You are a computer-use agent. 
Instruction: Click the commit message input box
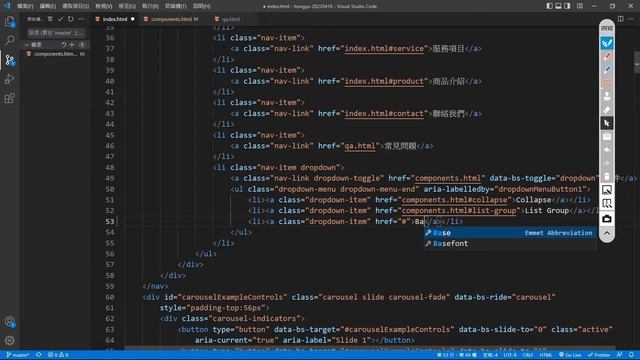click(x=56, y=33)
